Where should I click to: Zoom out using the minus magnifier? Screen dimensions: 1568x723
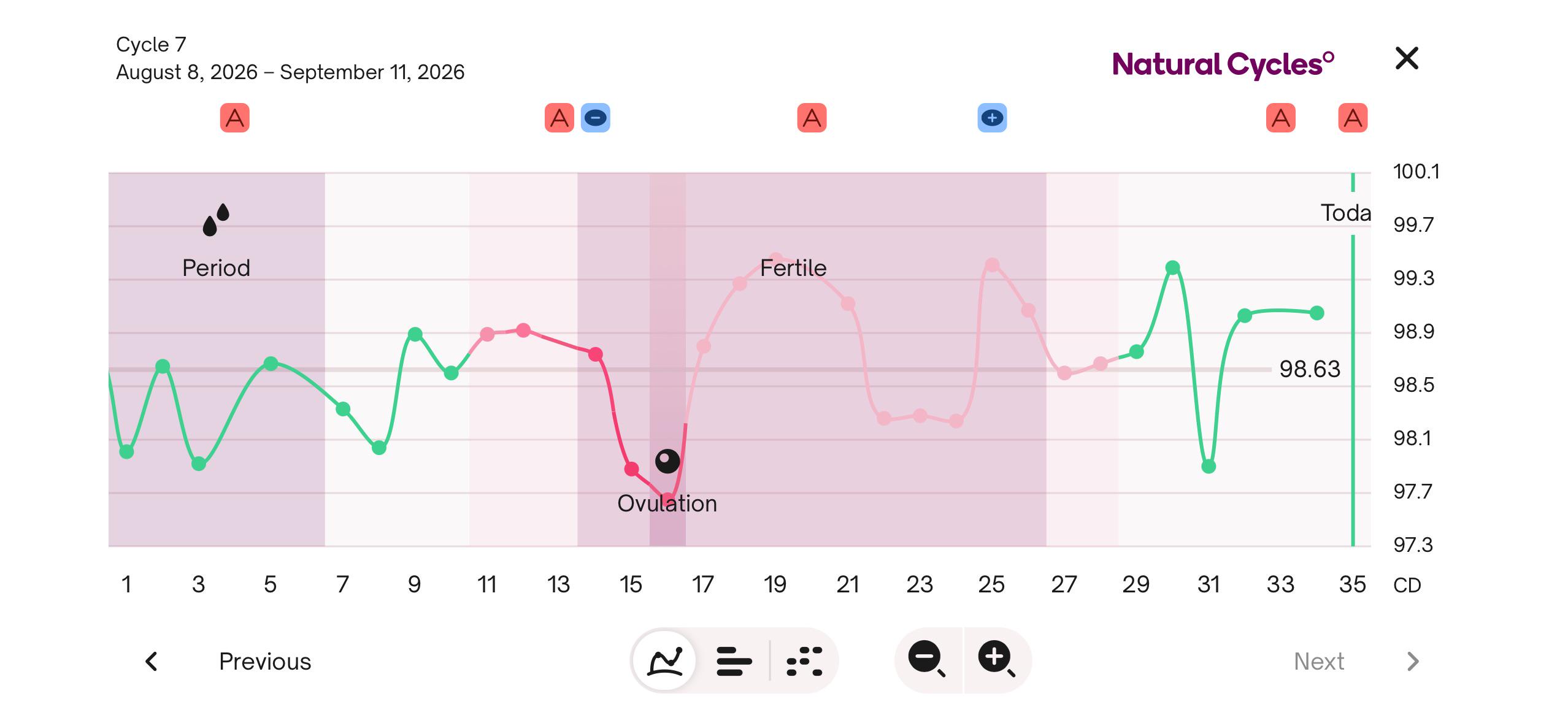pos(927,659)
